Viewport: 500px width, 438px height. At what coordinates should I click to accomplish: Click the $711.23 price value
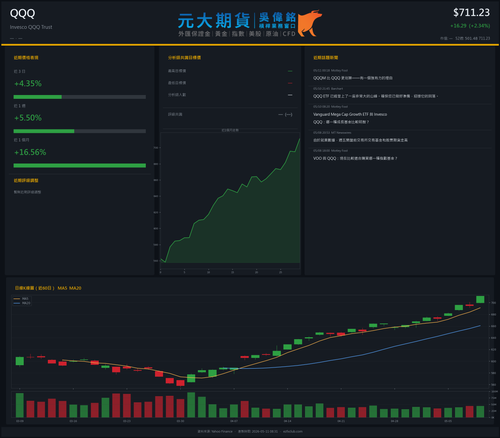[471, 13]
